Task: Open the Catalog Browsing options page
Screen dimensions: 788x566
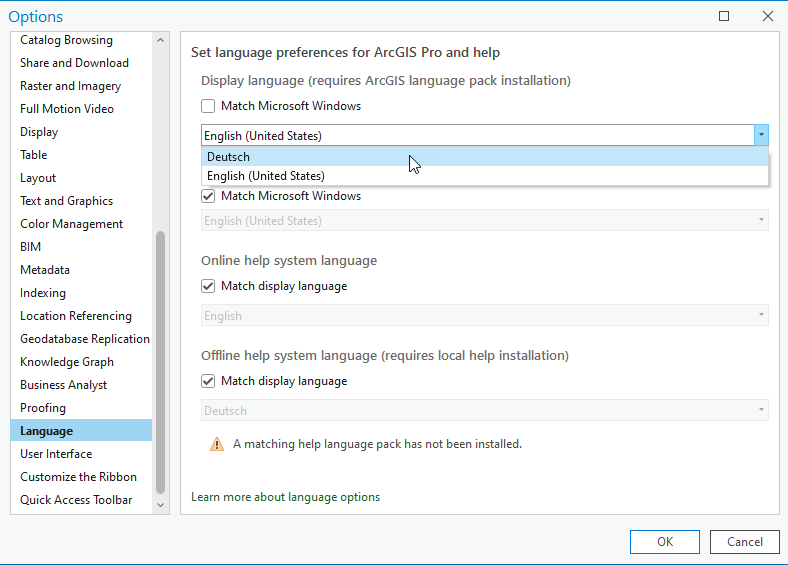Action: [x=81, y=40]
